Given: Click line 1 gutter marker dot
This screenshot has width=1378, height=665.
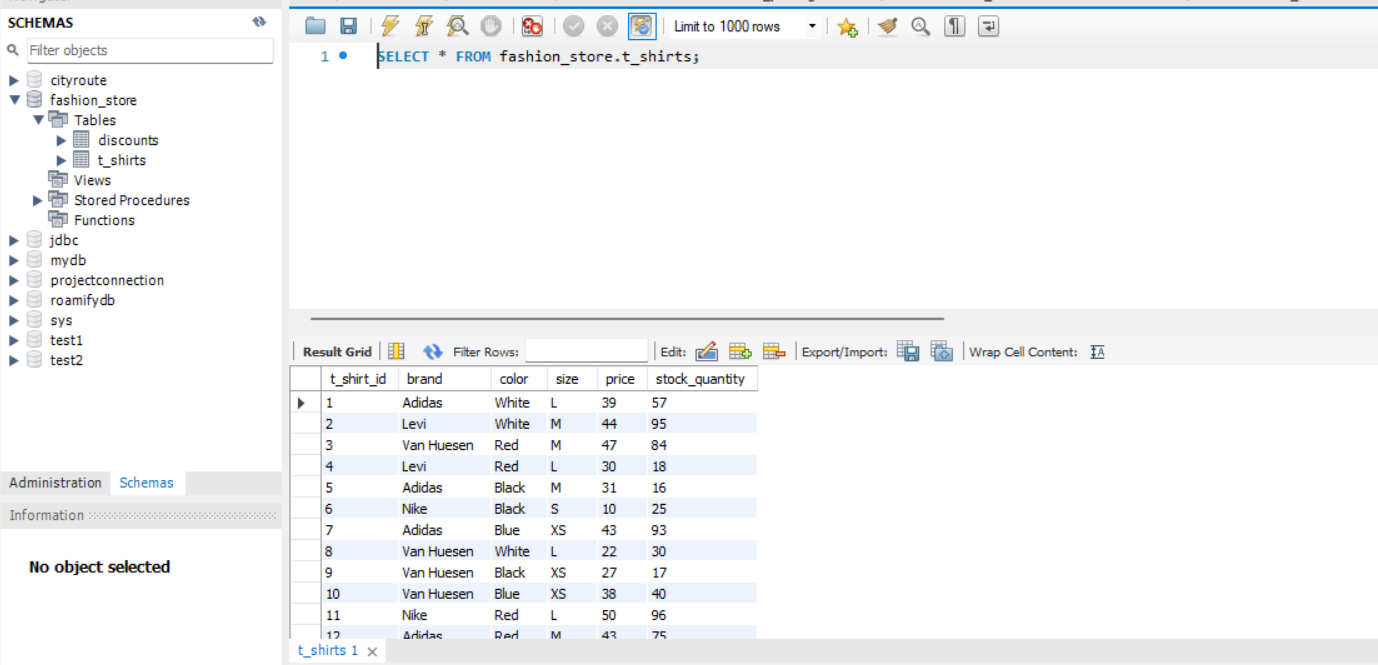Looking at the screenshot, I should point(343,56).
